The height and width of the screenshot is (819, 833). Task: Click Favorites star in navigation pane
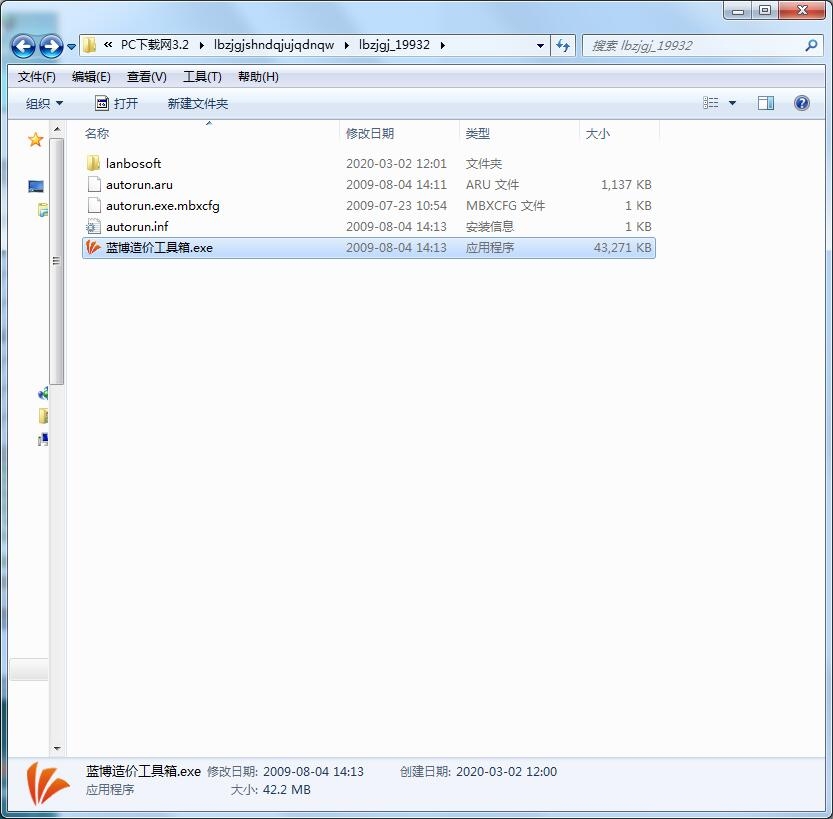(x=35, y=140)
